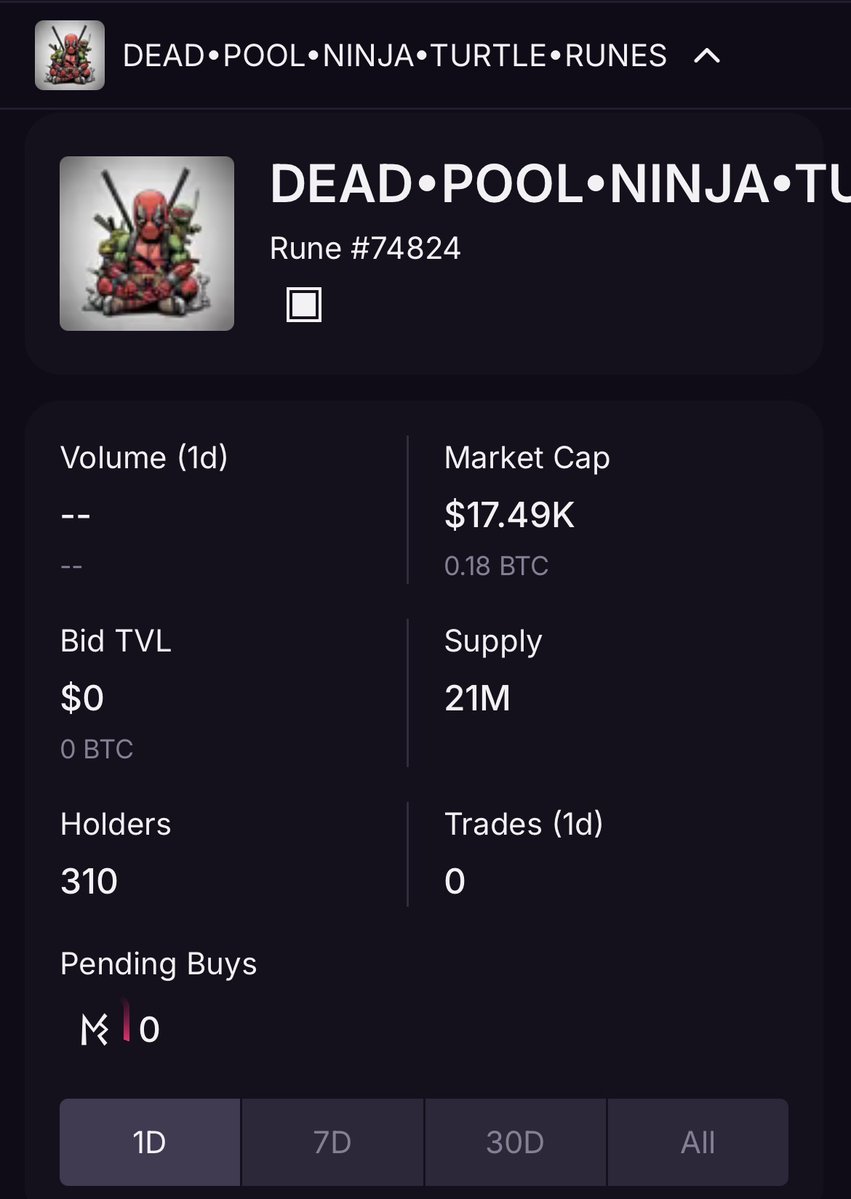Click the $17.49K Market Cap value
This screenshot has height=1199, width=851.
tap(509, 515)
